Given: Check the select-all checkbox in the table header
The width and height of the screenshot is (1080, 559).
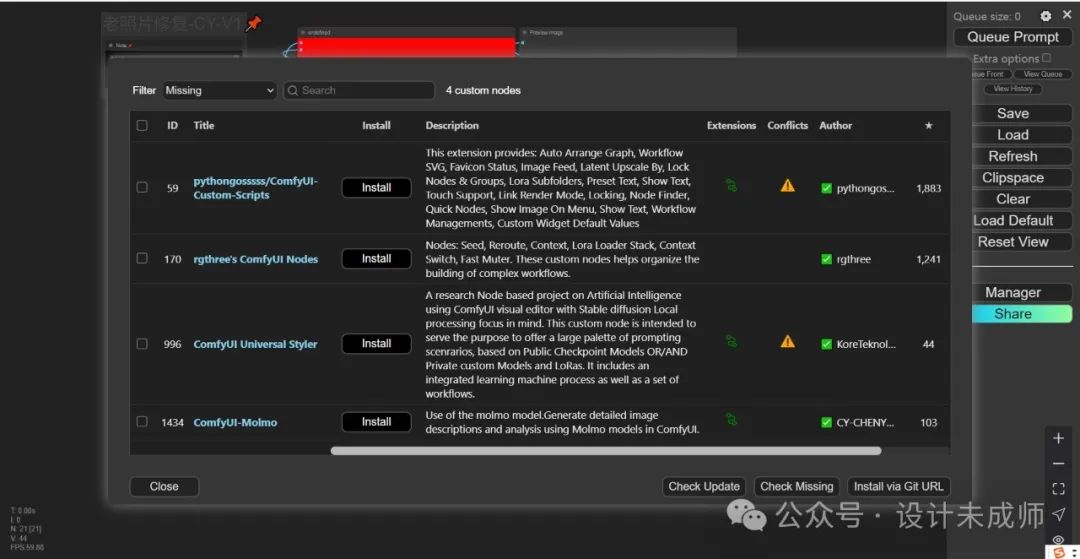Looking at the screenshot, I should point(142,125).
